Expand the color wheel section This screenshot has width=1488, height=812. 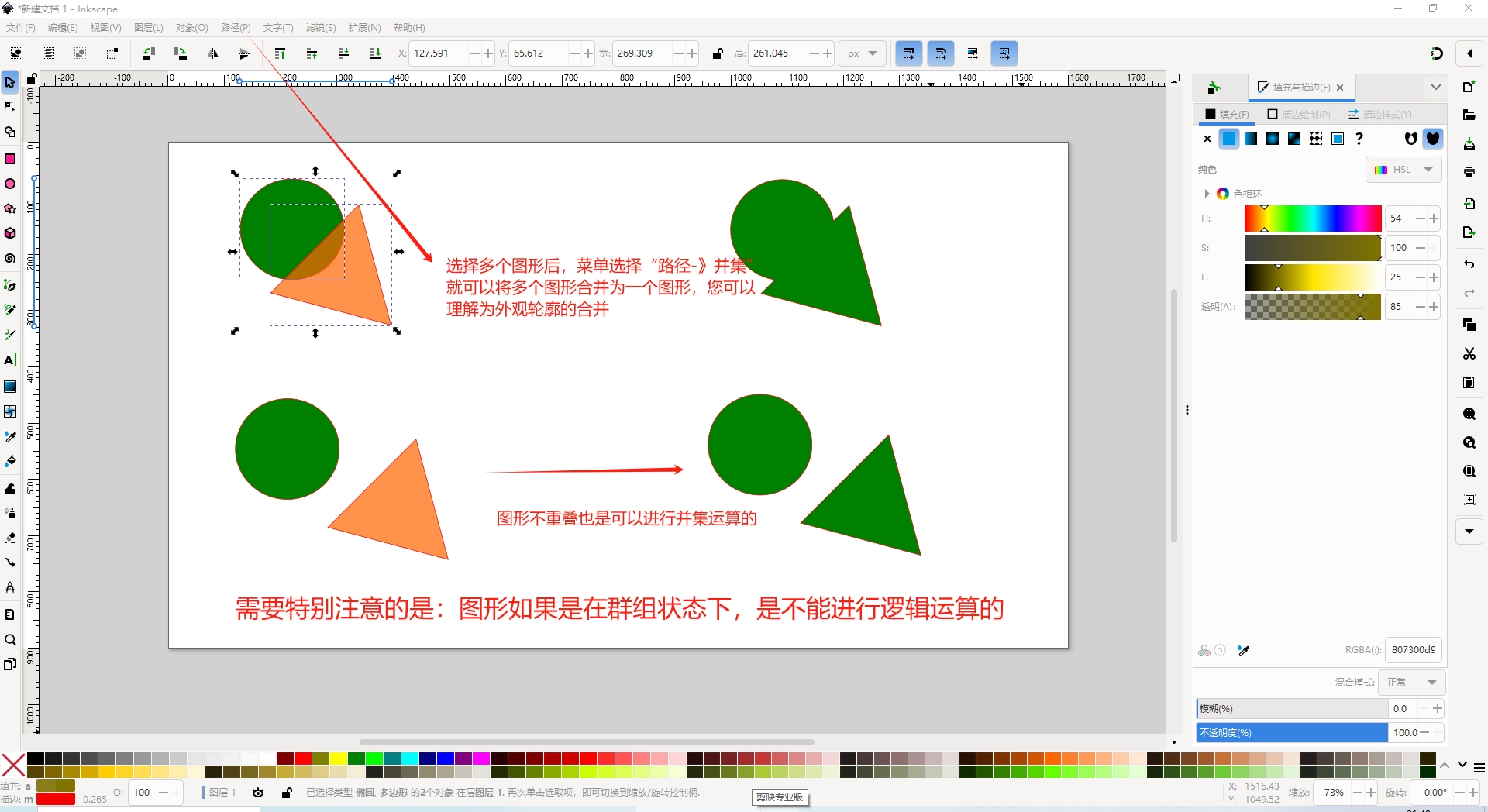pyautogui.click(x=1207, y=194)
